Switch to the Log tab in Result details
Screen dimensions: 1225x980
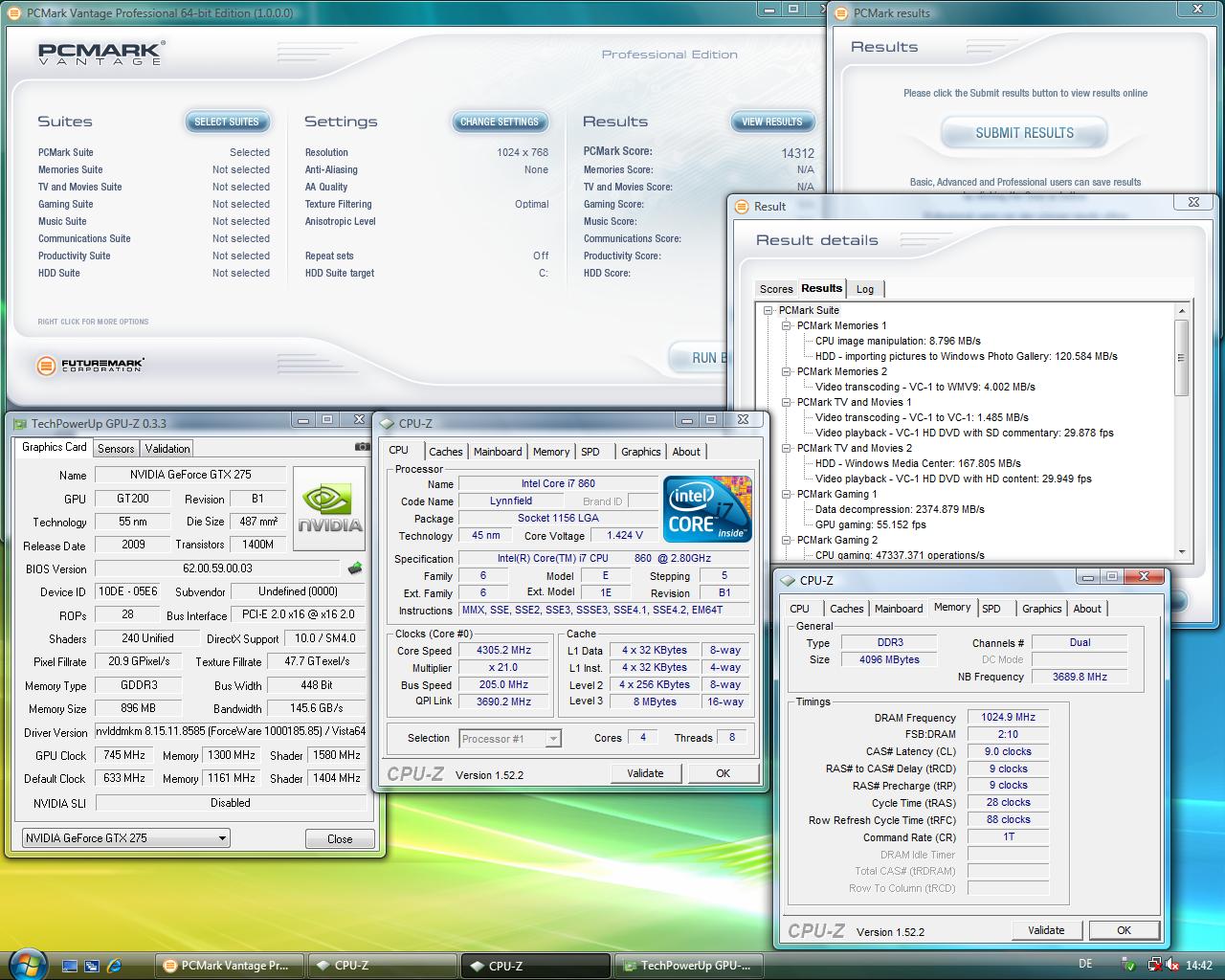pos(865,289)
